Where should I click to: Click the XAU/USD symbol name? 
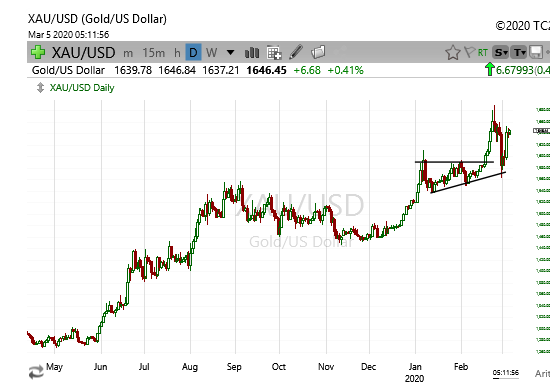pos(83,53)
